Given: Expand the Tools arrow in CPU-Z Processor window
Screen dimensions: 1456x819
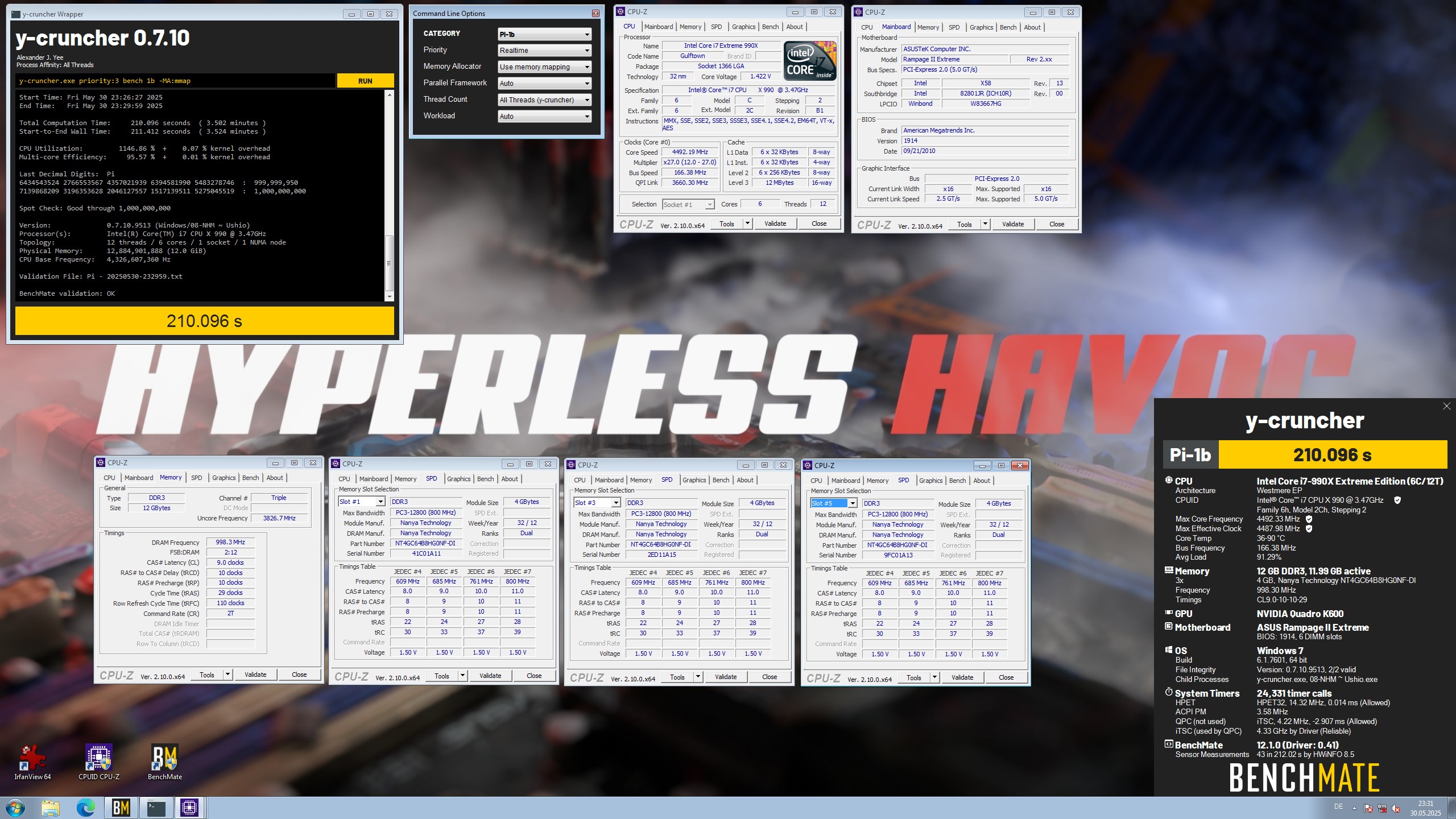Looking at the screenshot, I should (747, 224).
